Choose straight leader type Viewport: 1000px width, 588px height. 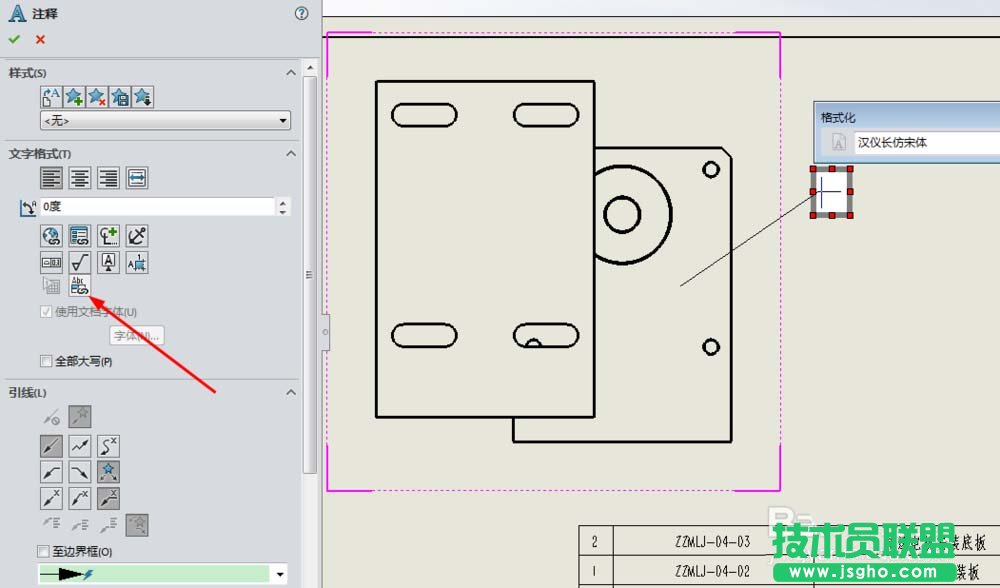click(51, 498)
